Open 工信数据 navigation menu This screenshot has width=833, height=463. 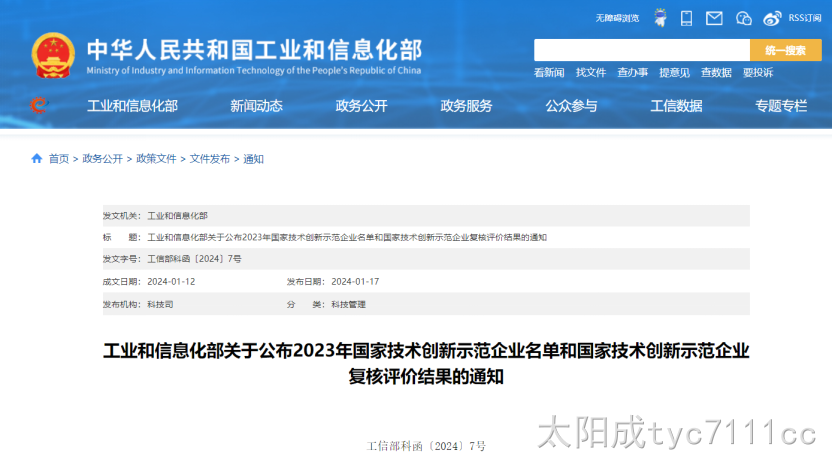[676, 106]
